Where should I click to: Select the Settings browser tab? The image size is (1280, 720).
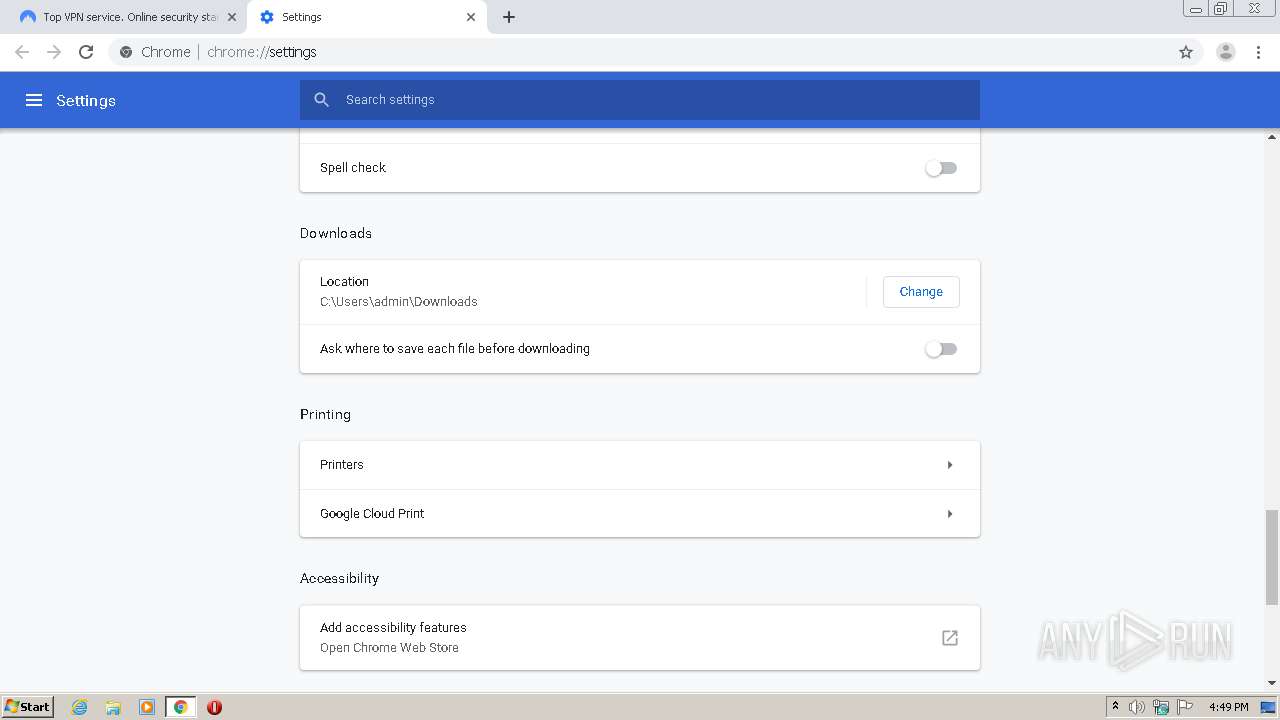point(366,17)
